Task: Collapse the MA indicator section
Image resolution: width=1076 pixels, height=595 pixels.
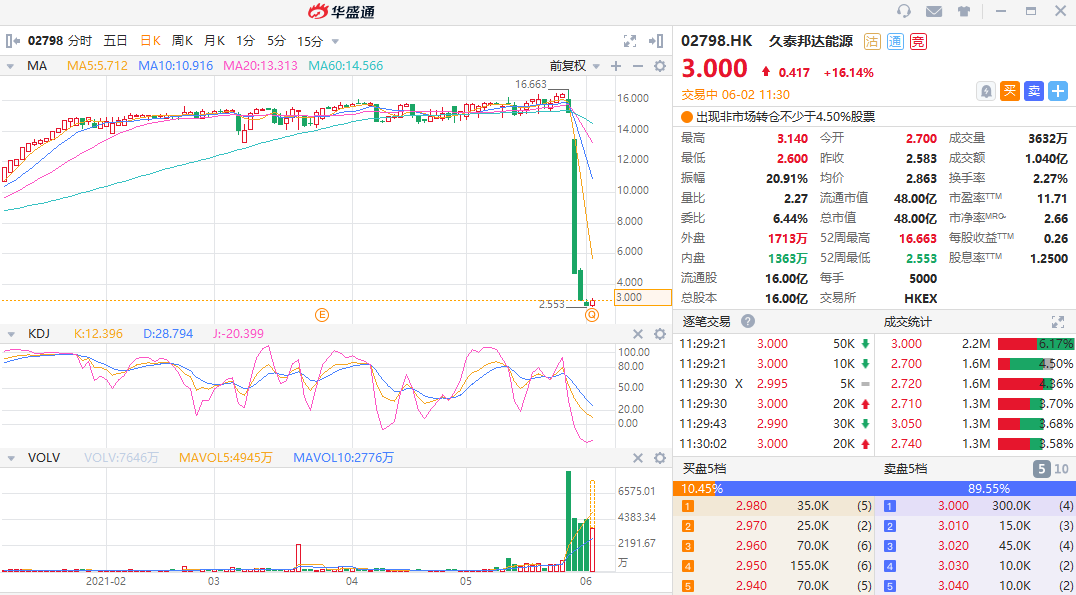Action: pos(11,66)
